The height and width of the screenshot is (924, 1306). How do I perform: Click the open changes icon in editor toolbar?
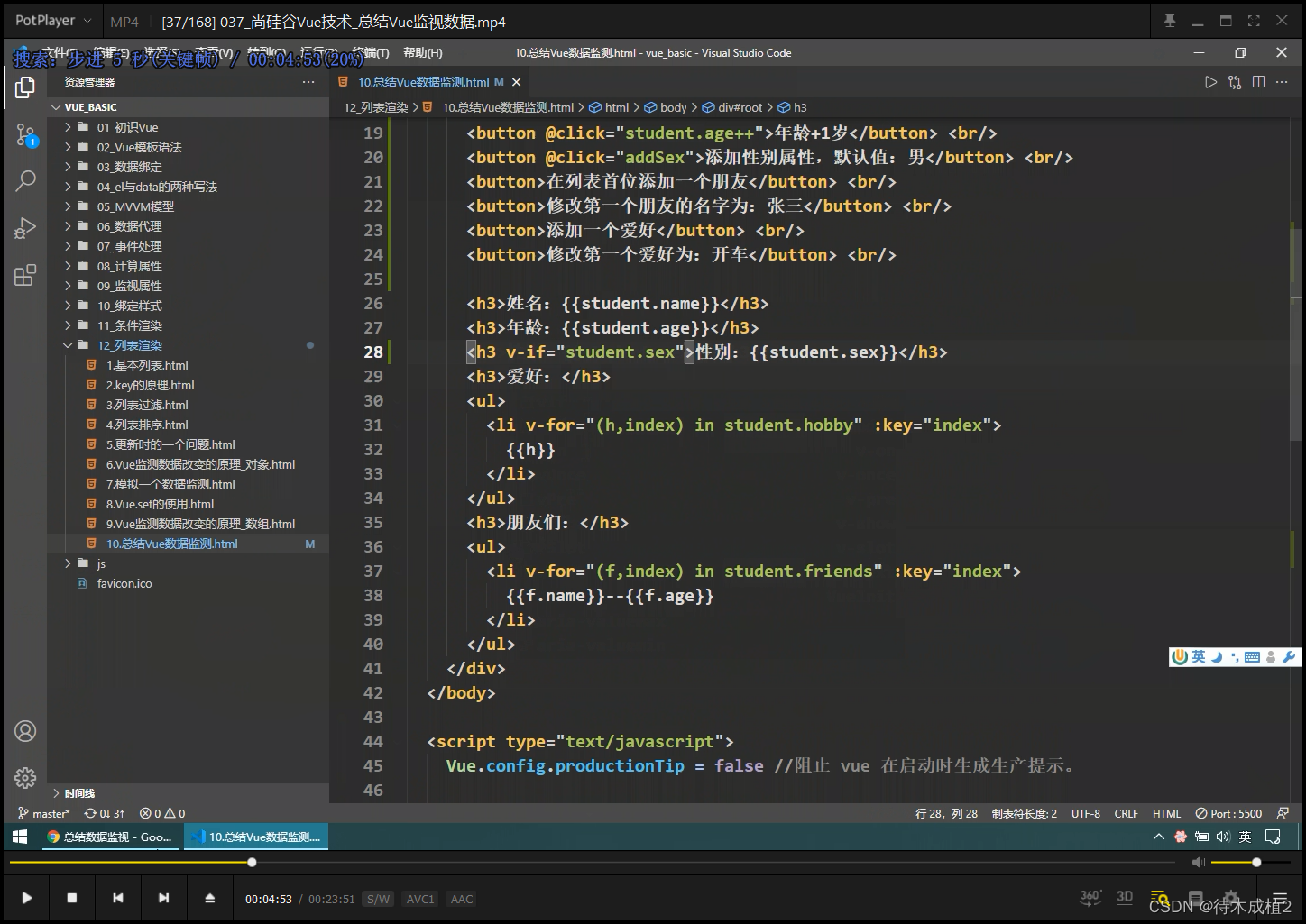click(1235, 82)
